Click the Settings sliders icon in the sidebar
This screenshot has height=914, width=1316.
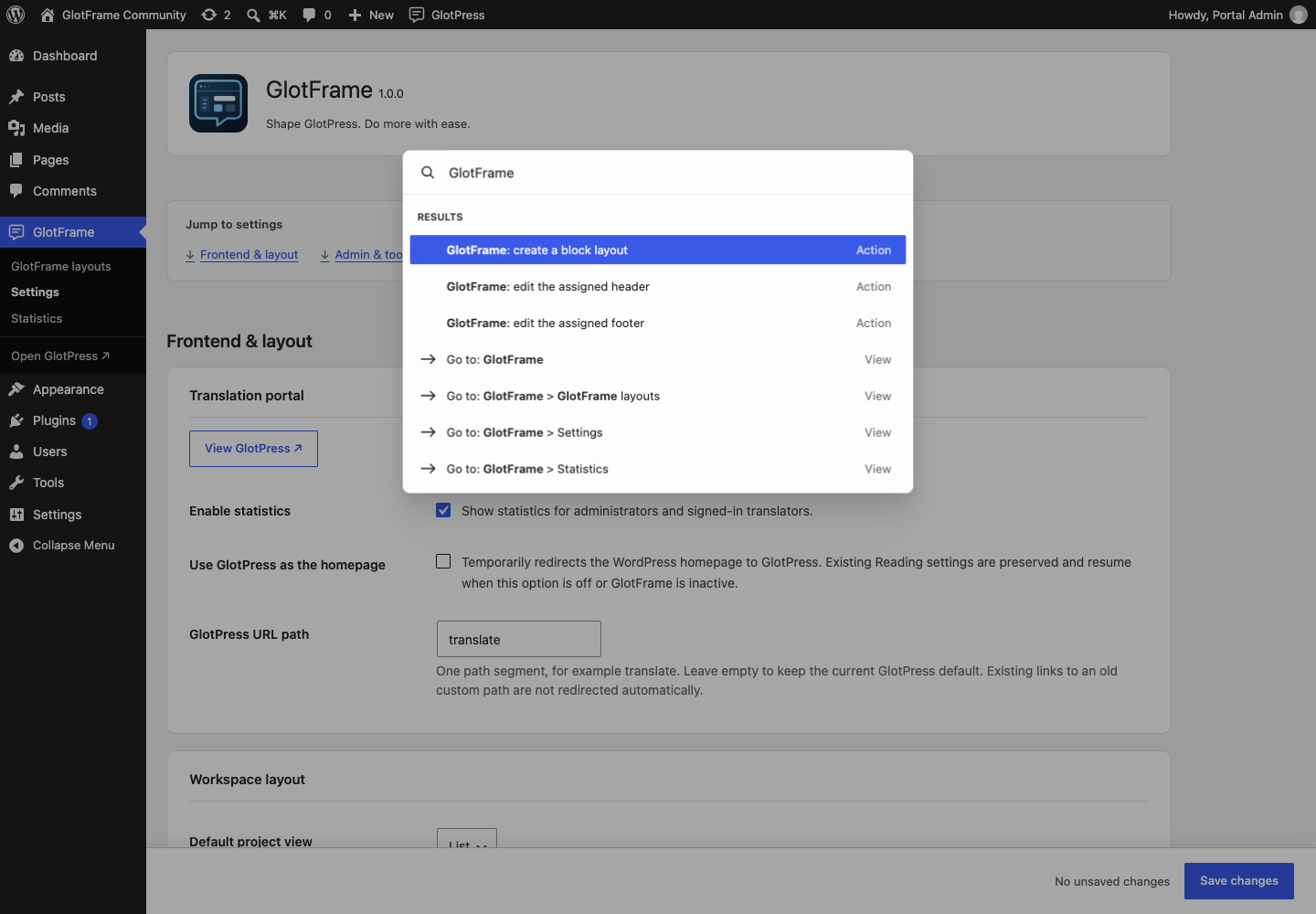click(x=16, y=515)
